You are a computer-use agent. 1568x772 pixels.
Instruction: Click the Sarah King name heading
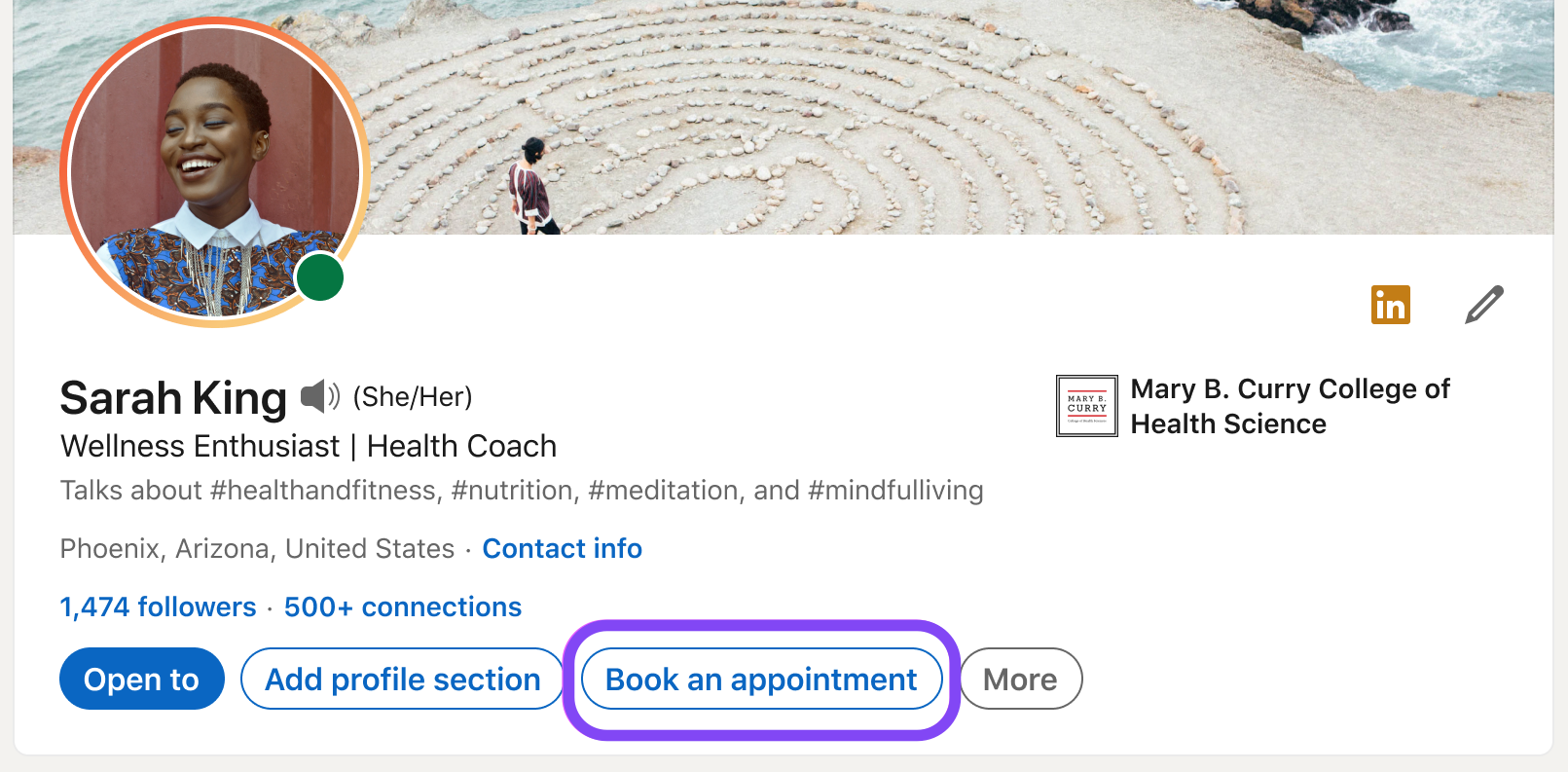point(173,398)
